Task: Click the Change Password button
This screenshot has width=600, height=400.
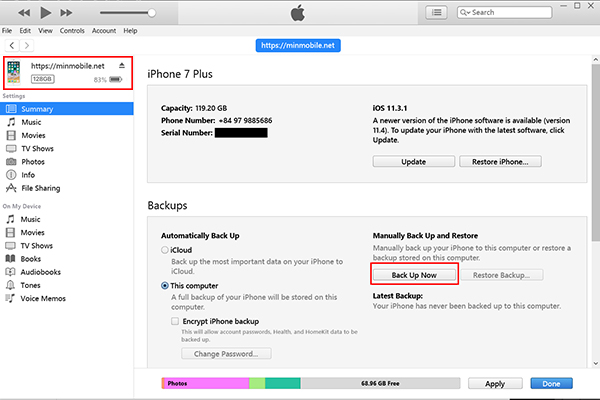Action: [226, 354]
